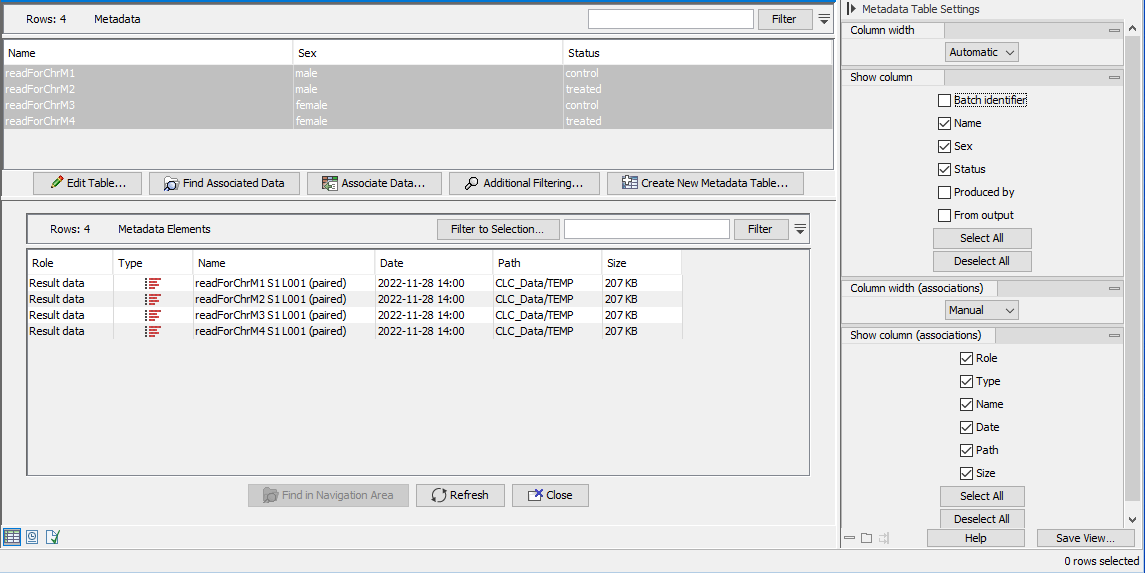Open the element info view icon

point(53,537)
